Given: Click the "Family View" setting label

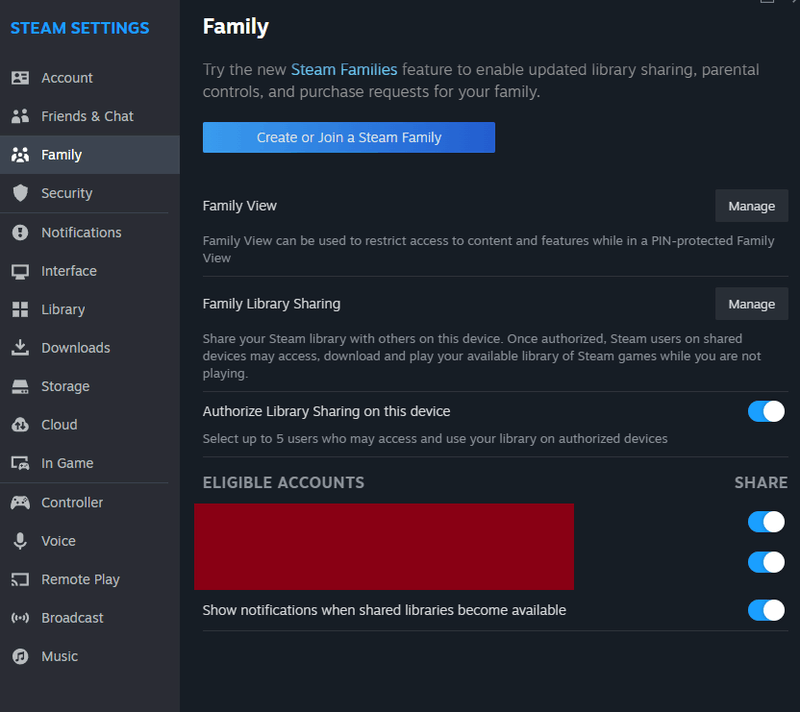Looking at the screenshot, I should click(x=240, y=206).
